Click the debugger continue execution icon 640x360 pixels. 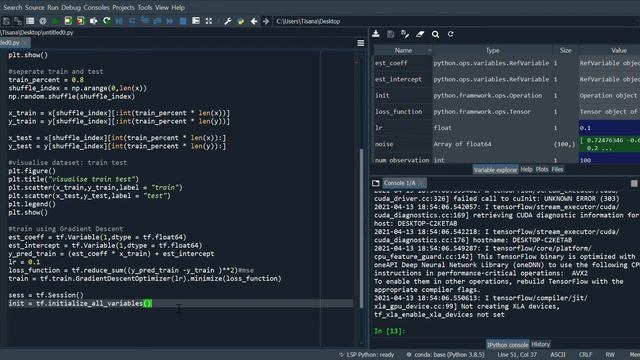coord(170,21)
